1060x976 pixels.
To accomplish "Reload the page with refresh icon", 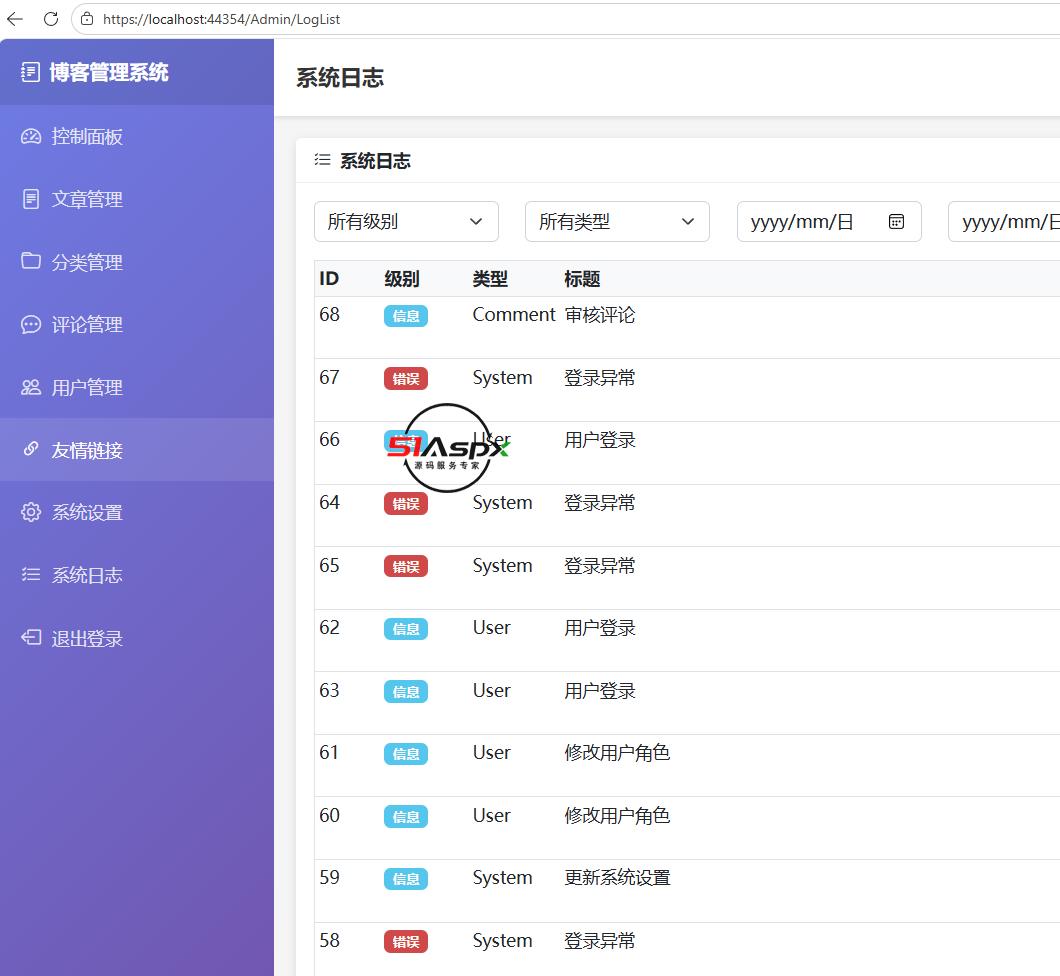I will 51,19.
